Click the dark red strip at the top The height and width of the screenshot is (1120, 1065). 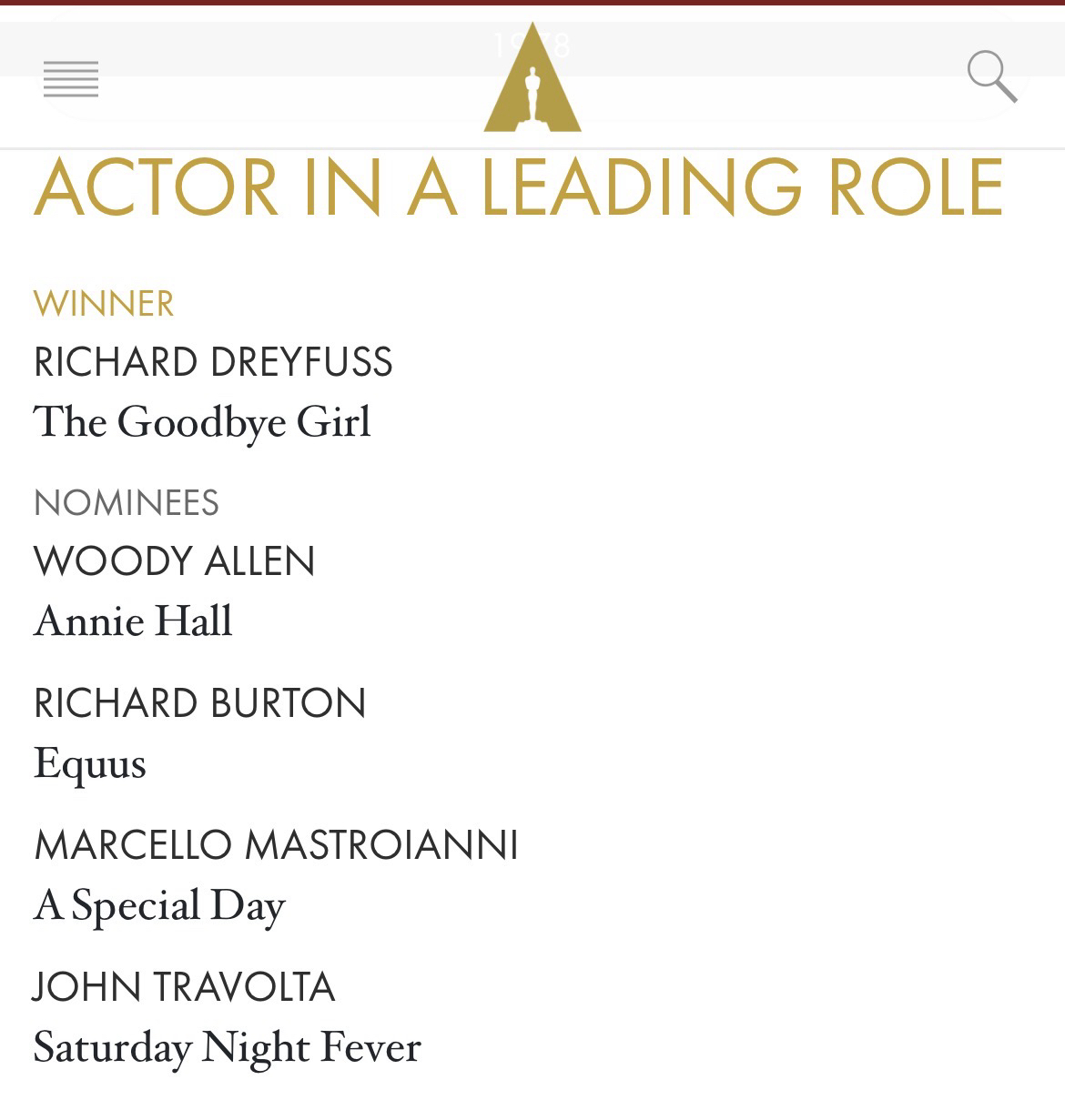(x=532, y=3)
